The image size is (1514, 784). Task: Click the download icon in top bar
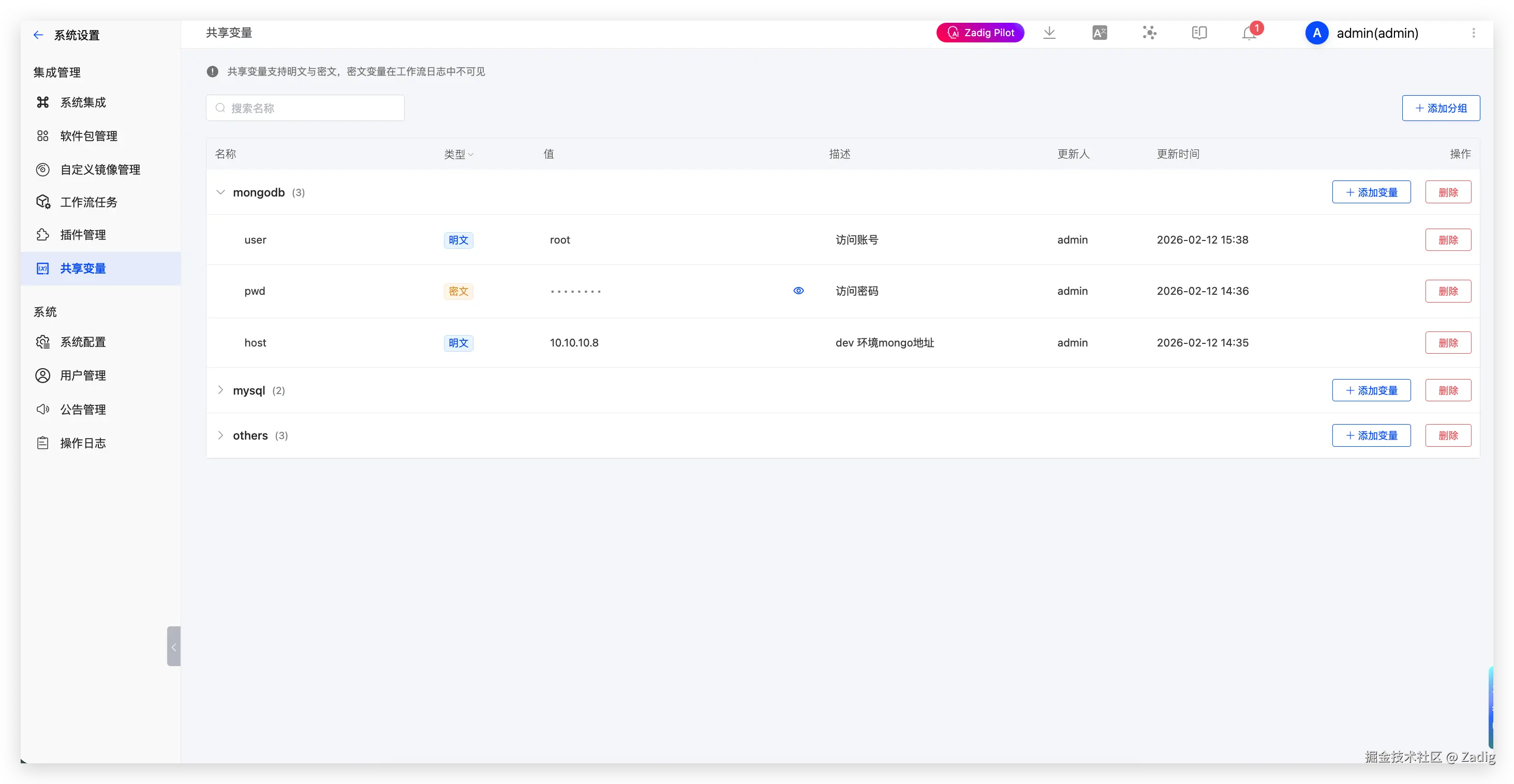click(x=1049, y=33)
